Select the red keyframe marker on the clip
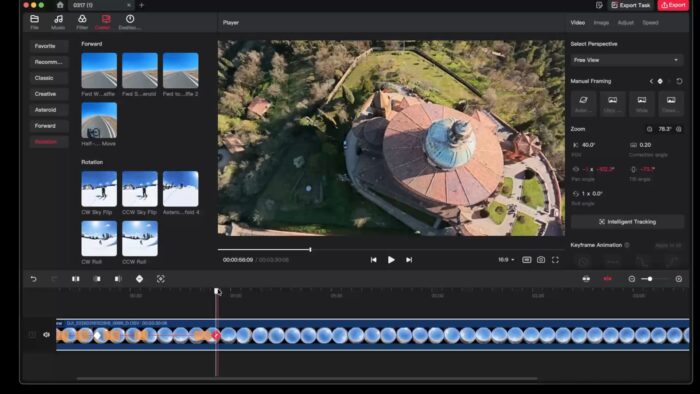This screenshot has height=394, width=700. [216, 335]
